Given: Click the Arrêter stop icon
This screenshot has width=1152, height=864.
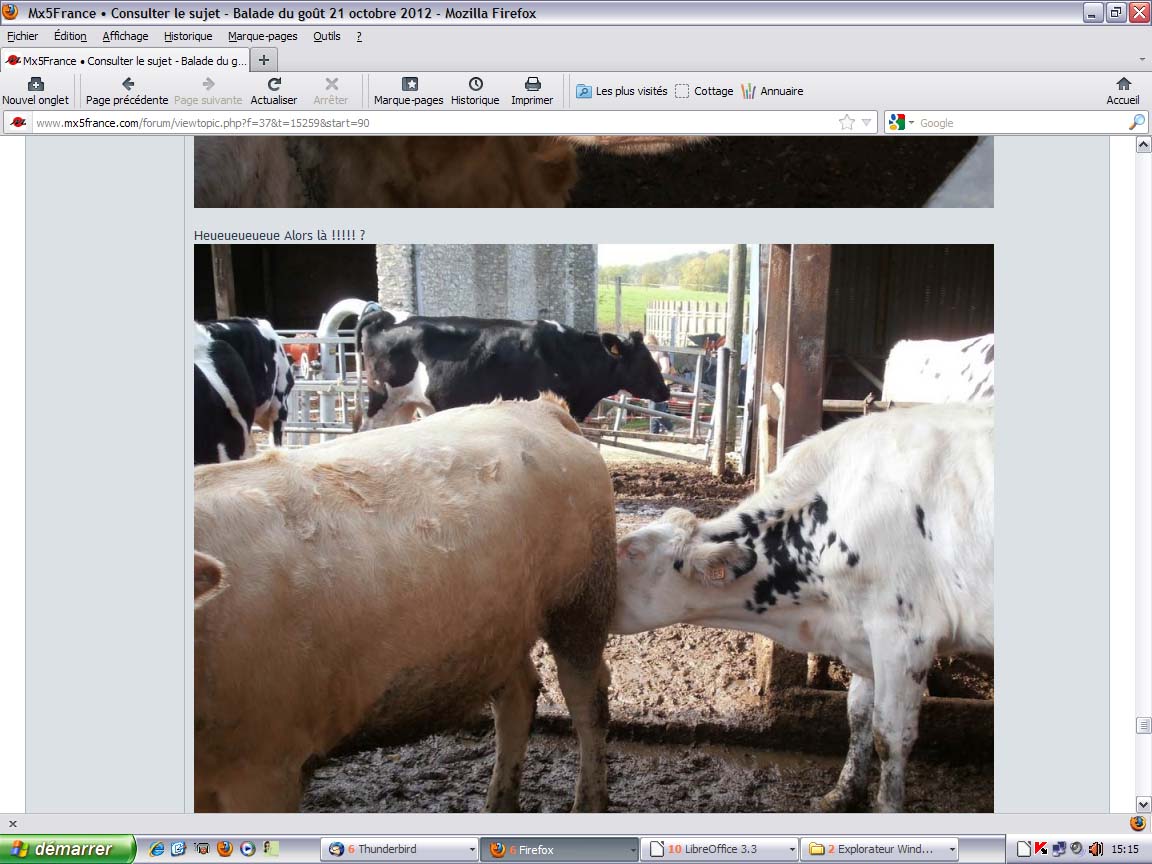Looking at the screenshot, I should [331, 91].
